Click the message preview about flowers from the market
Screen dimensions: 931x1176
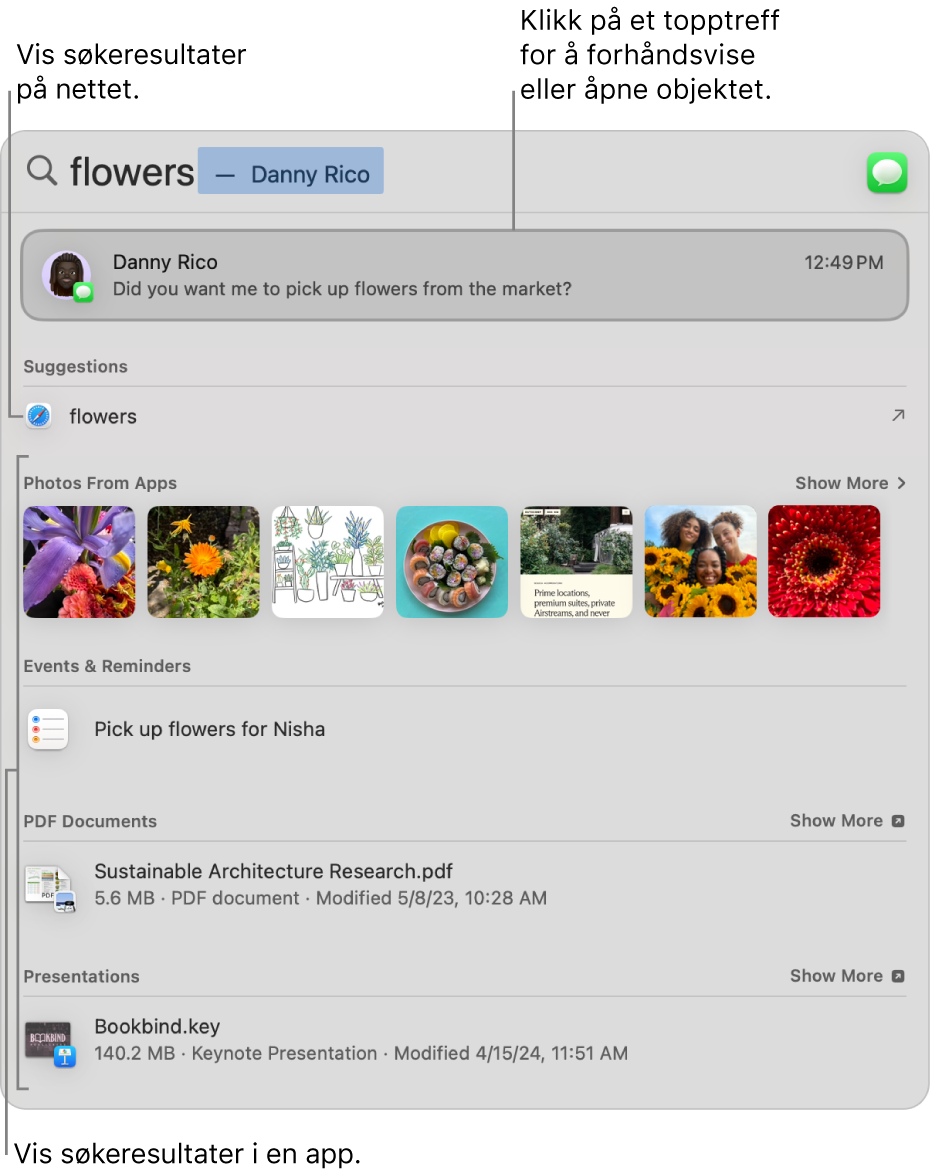[342, 289]
